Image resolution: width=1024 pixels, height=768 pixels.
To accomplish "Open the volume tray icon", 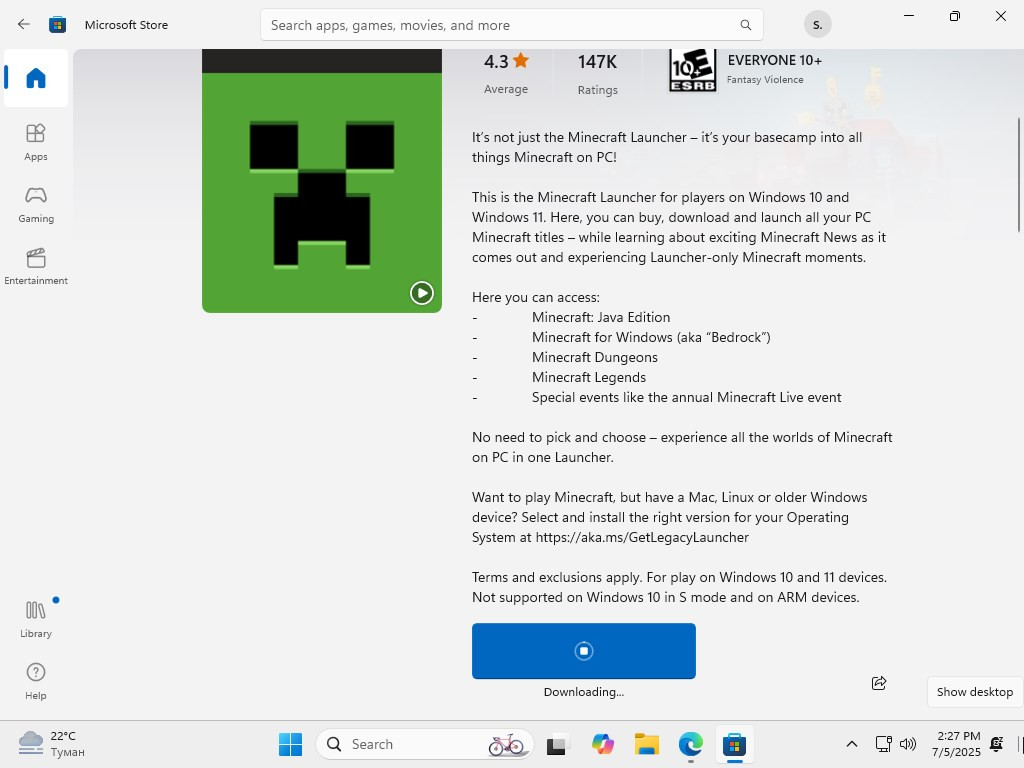I will [908, 744].
